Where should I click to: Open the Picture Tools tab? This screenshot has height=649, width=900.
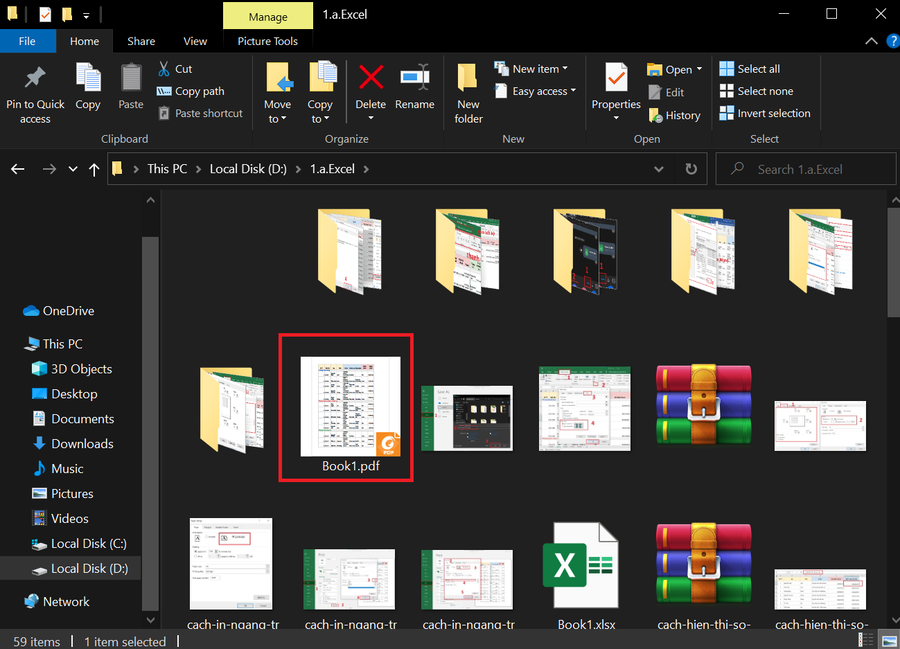coord(267,41)
